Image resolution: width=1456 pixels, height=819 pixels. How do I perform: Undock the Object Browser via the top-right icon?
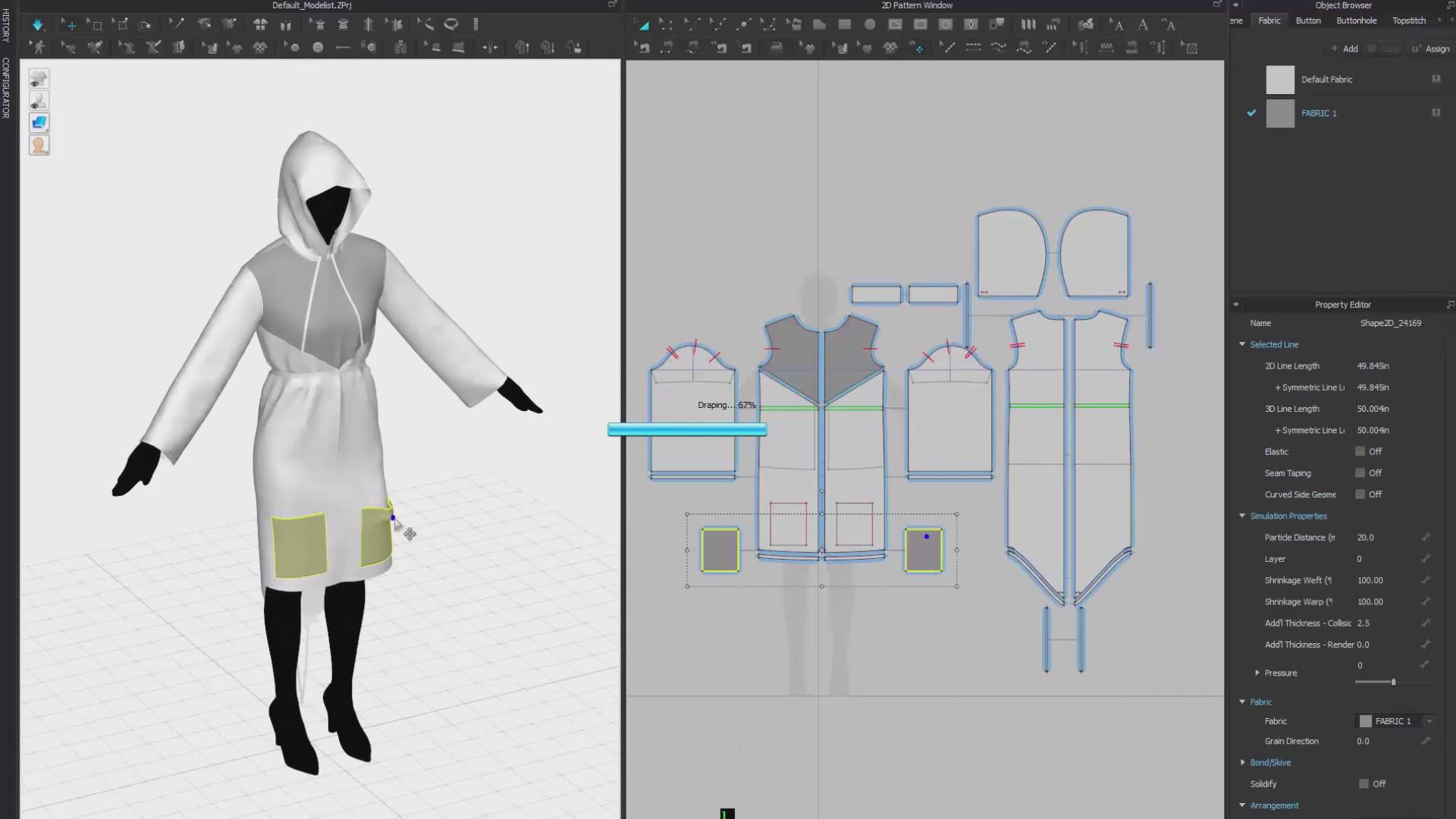tap(1450, 5)
